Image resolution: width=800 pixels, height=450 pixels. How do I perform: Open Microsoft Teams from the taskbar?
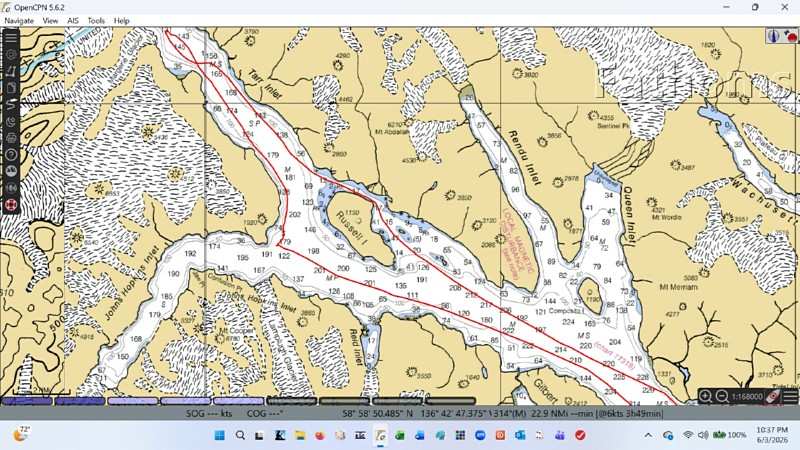(x=560, y=435)
